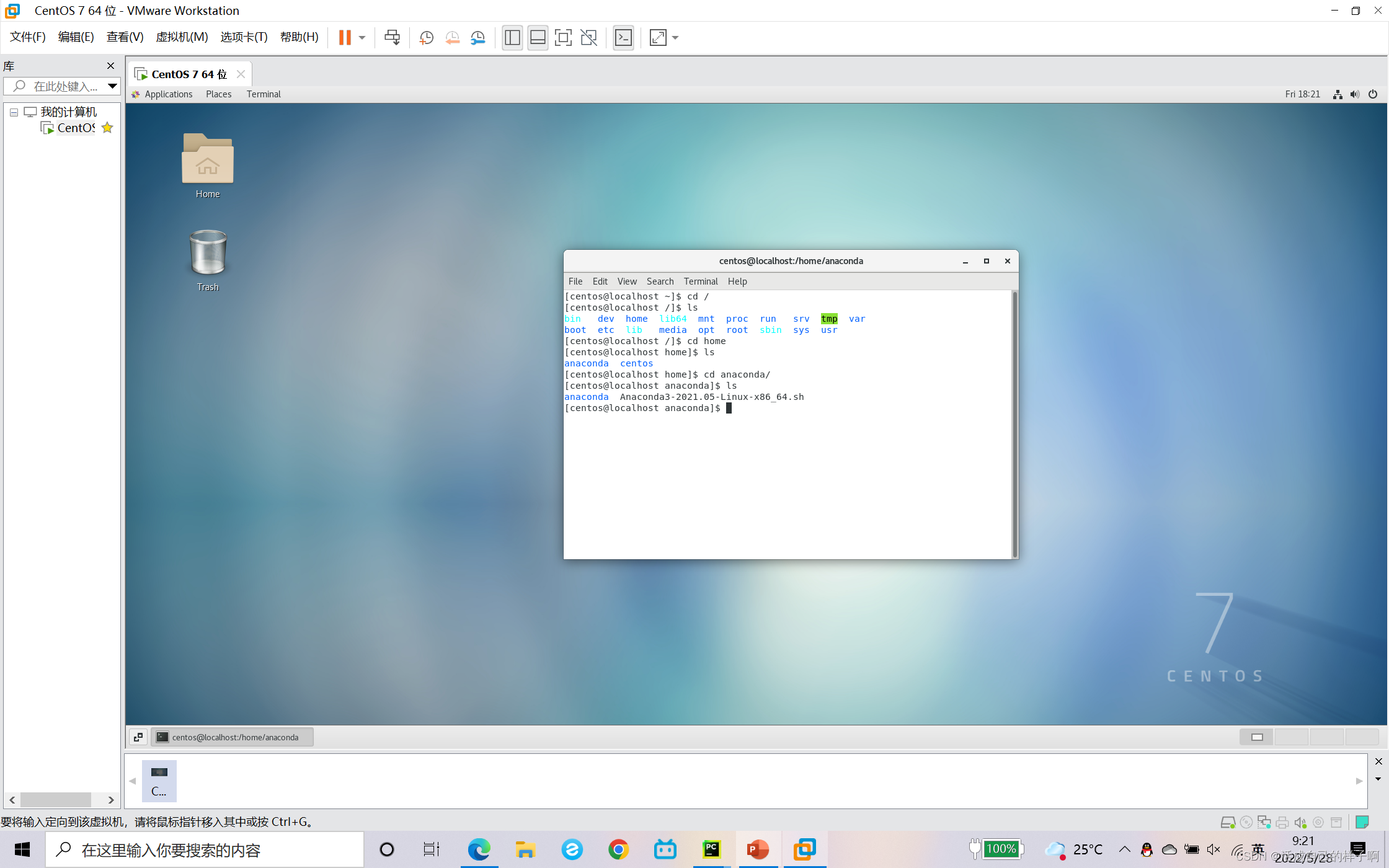
Task: Click the terminal task in bottom panel
Action: click(232, 737)
